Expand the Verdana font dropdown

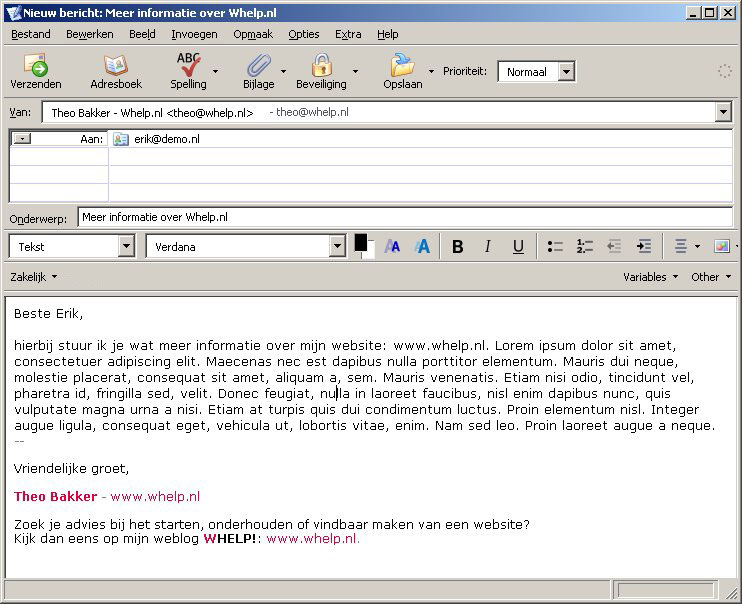coord(337,246)
